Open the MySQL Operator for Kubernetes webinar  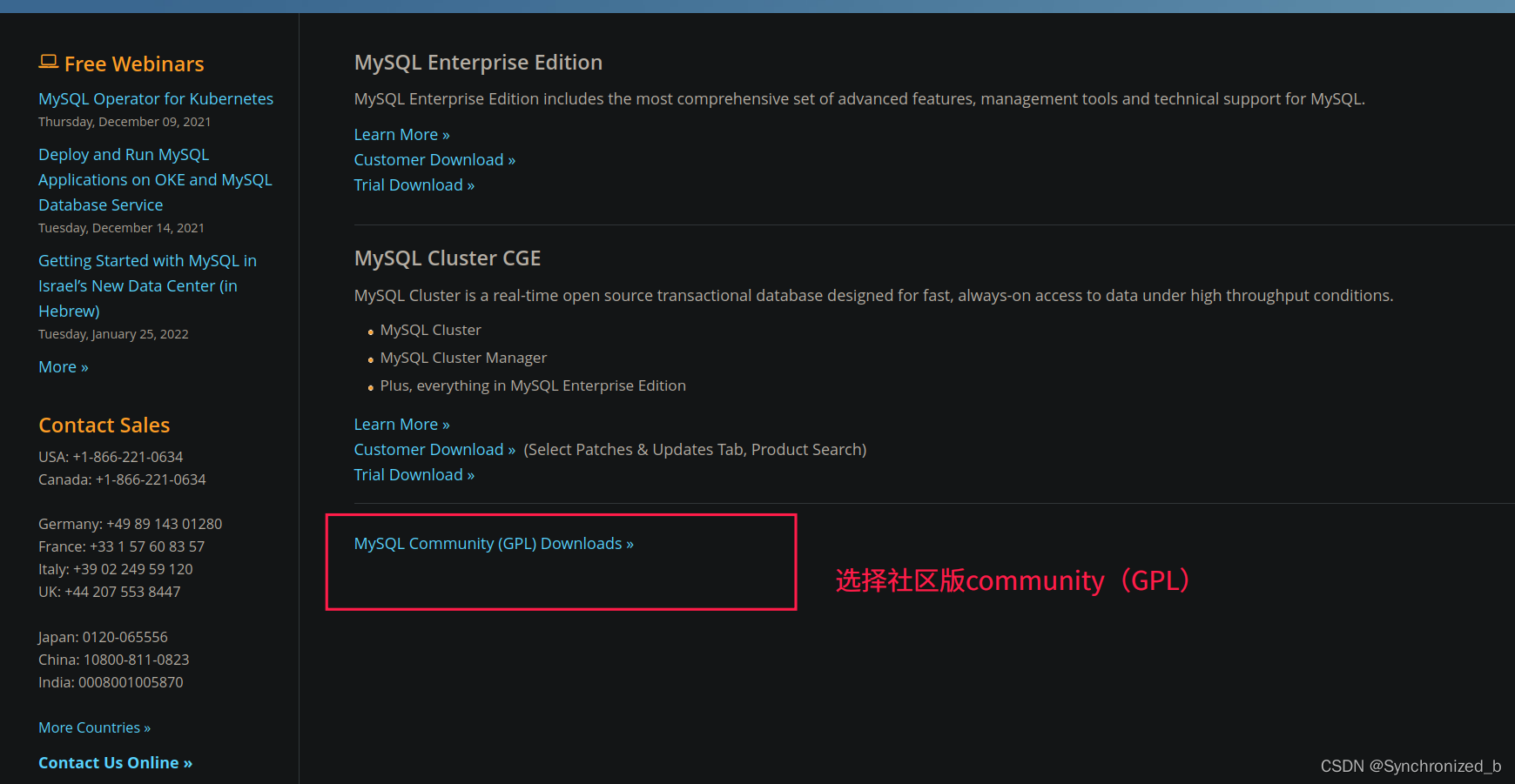(x=155, y=98)
